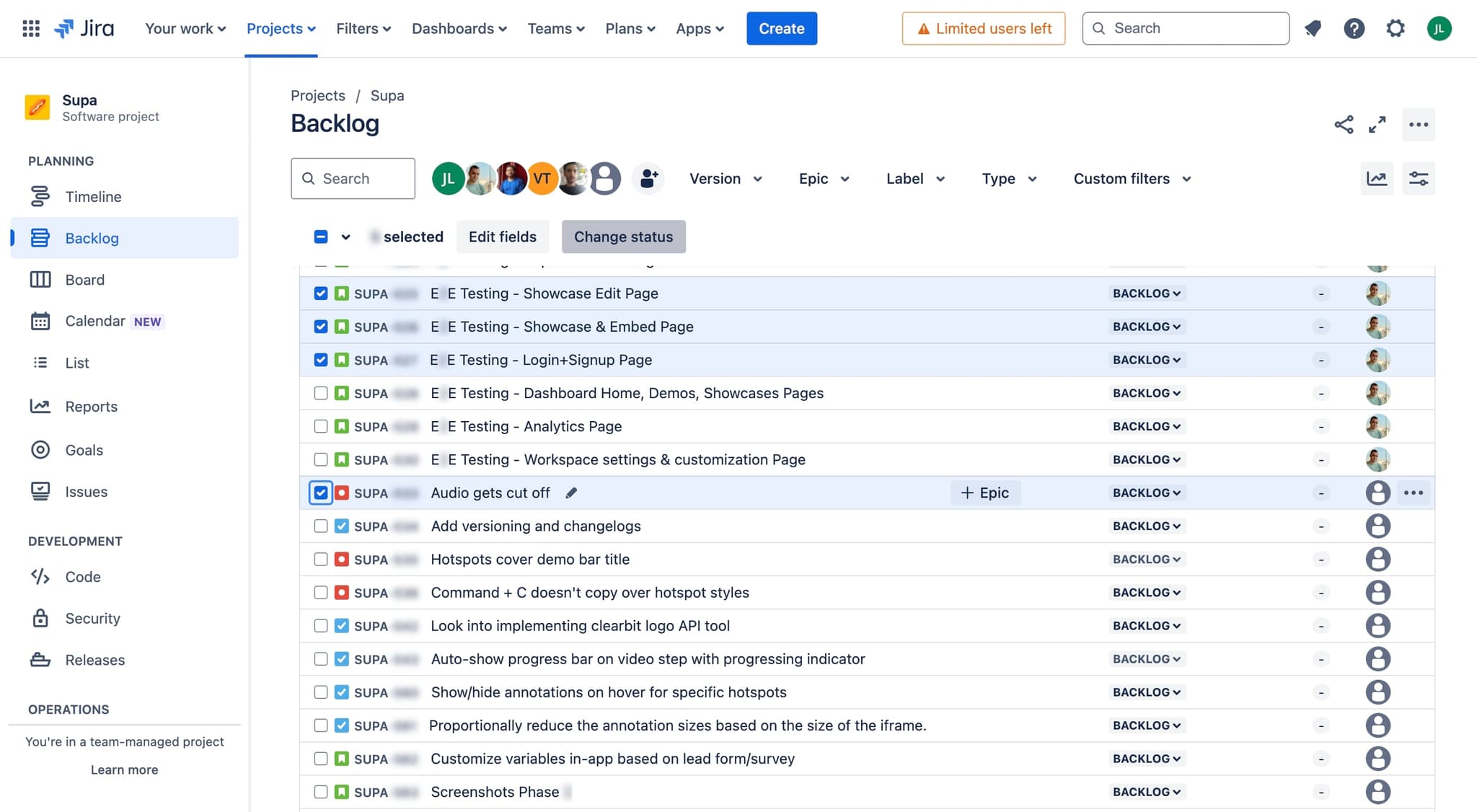Click the Change status button
The image size is (1477, 812).
tap(623, 237)
